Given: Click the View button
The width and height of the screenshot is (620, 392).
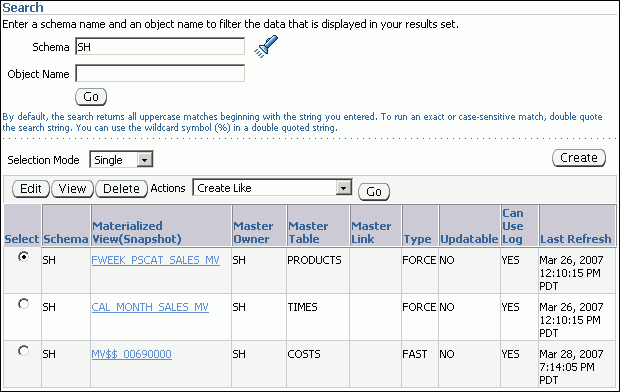Looking at the screenshot, I should pos(72,189).
